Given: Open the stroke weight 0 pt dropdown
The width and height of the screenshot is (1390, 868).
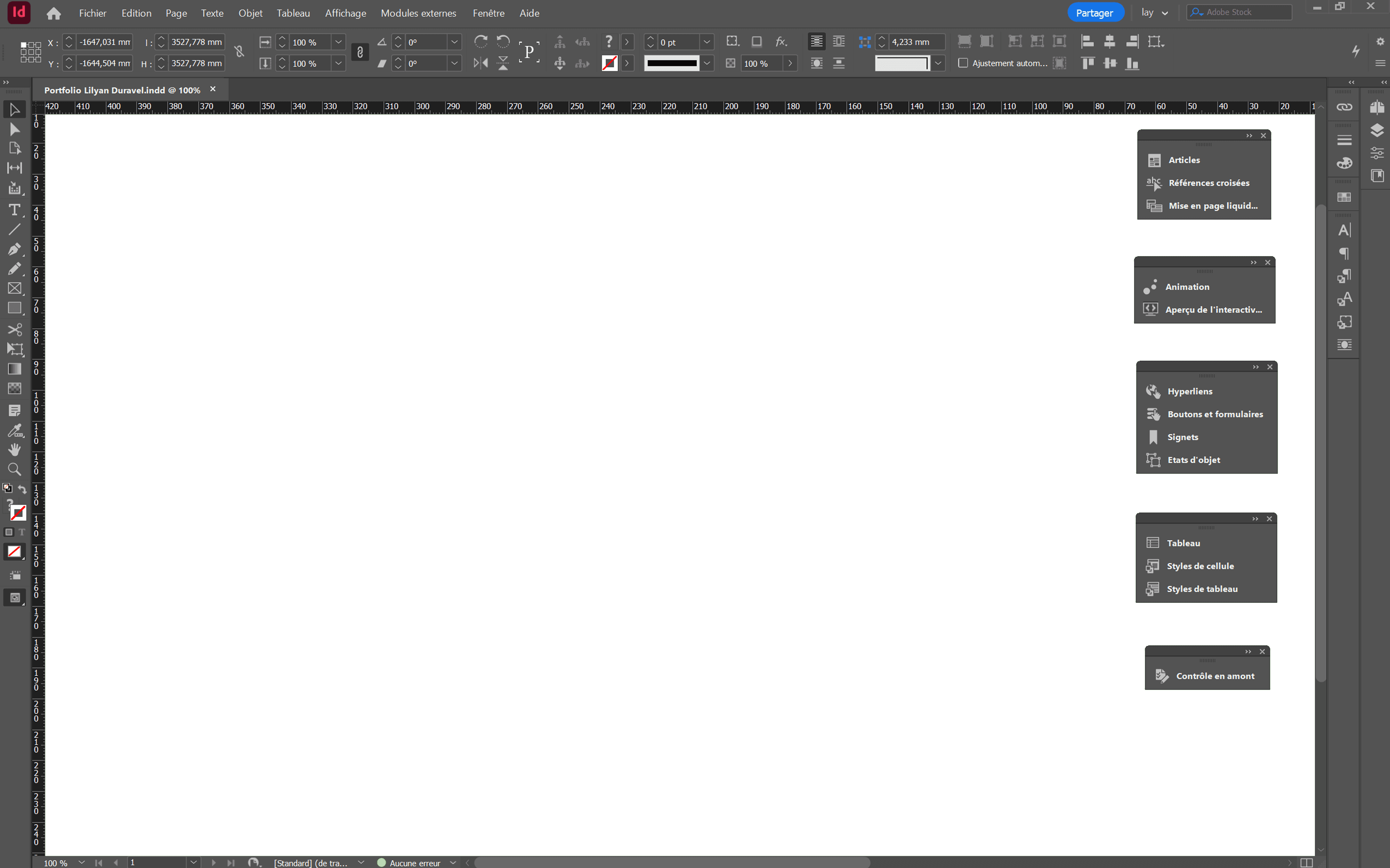Looking at the screenshot, I should [x=707, y=42].
